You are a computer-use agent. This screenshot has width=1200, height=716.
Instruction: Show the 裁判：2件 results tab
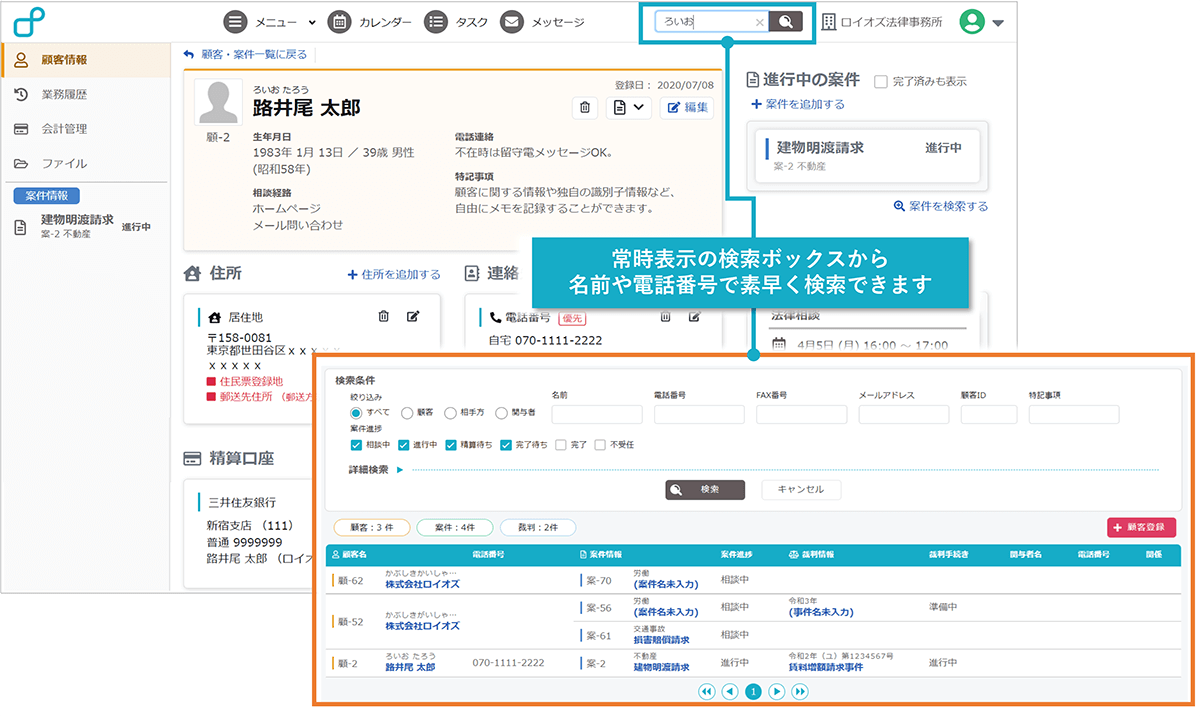click(x=537, y=527)
